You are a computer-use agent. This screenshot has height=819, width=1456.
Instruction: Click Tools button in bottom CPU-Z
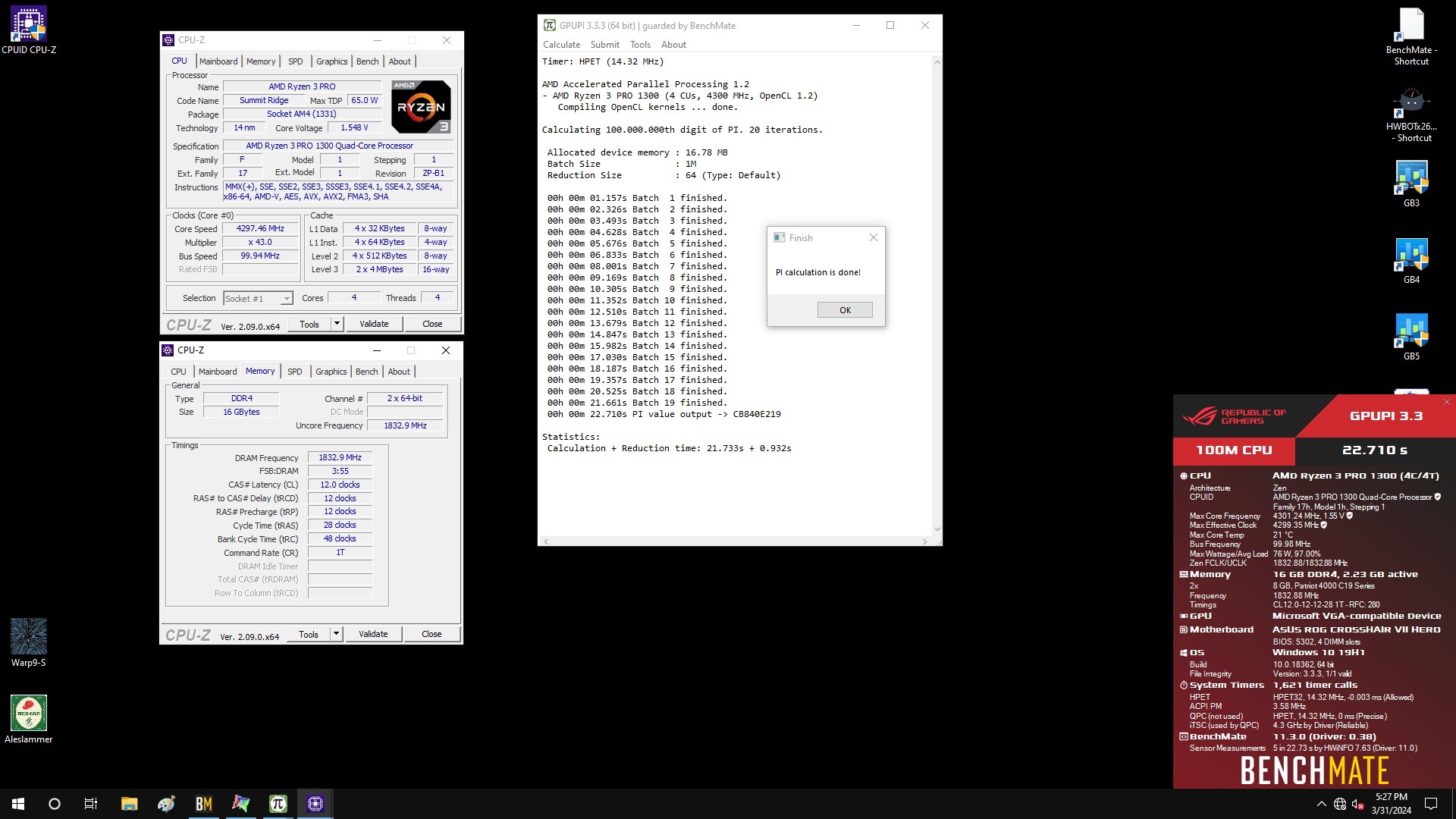[x=309, y=634]
